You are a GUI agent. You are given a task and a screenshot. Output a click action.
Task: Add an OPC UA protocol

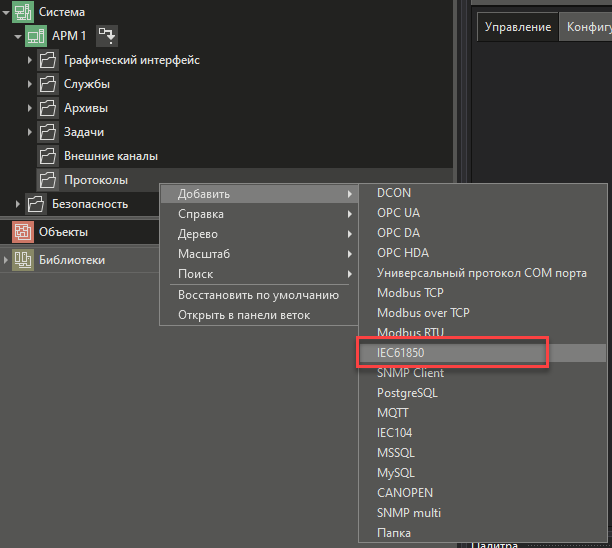(398, 213)
